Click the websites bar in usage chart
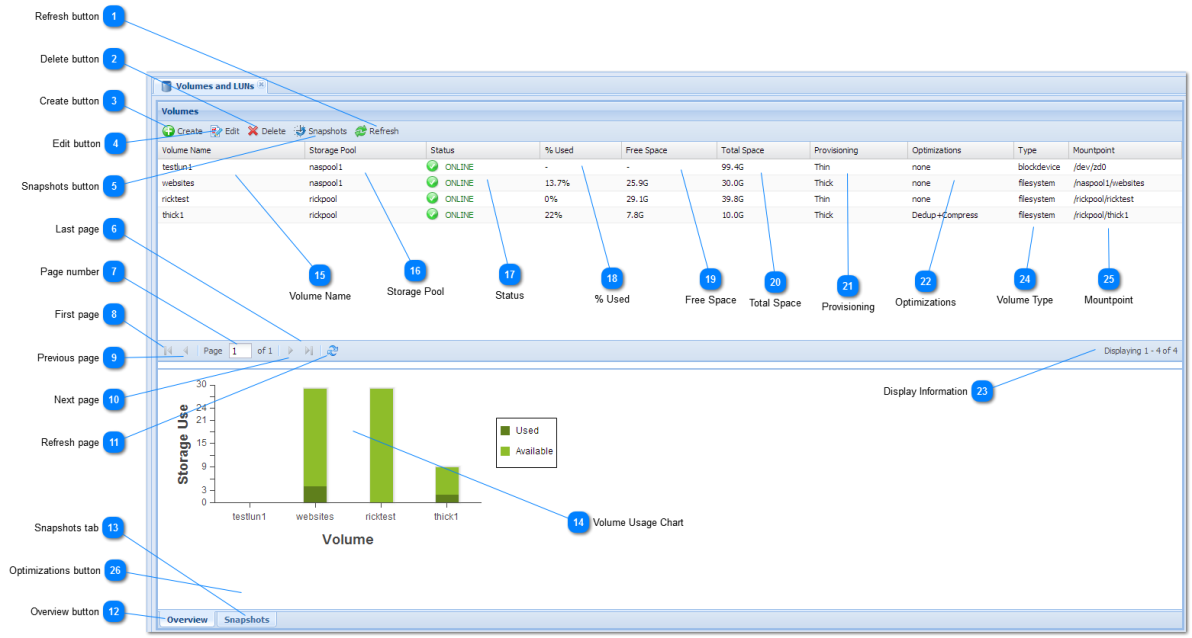1192x638 pixels. [315, 446]
